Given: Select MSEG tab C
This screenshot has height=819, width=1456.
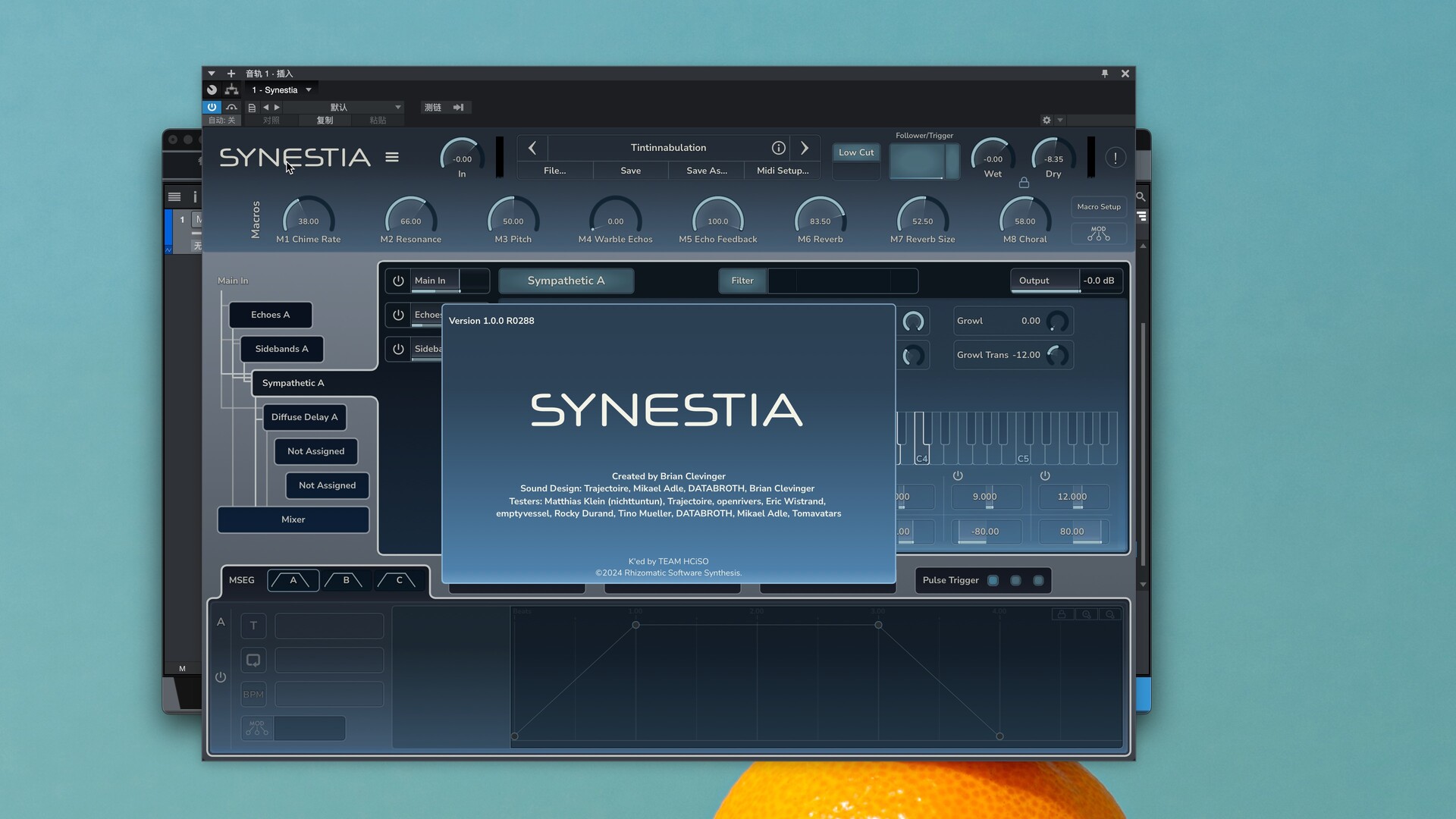Looking at the screenshot, I should (400, 581).
